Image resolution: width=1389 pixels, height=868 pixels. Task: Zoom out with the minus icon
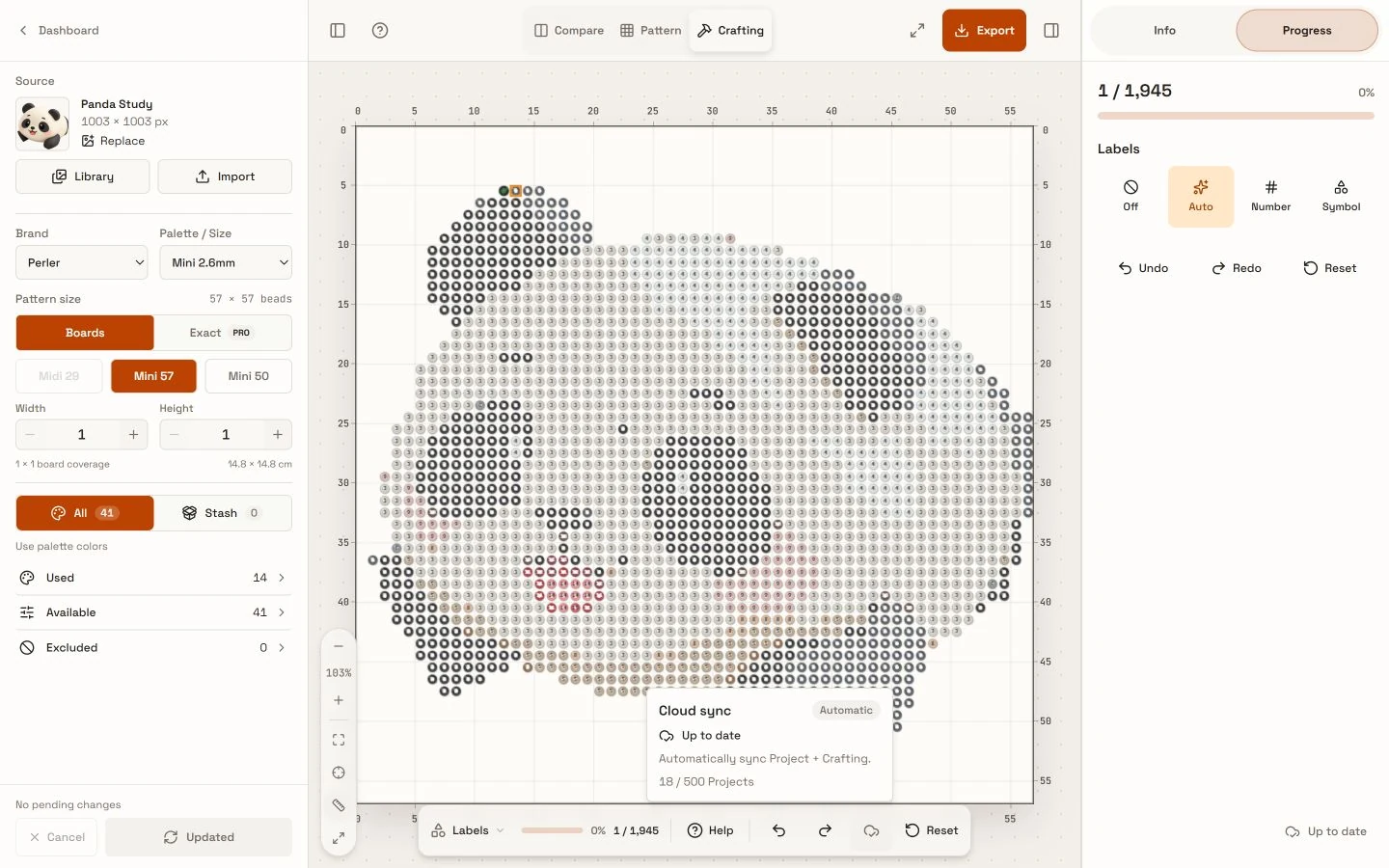[339, 646]
